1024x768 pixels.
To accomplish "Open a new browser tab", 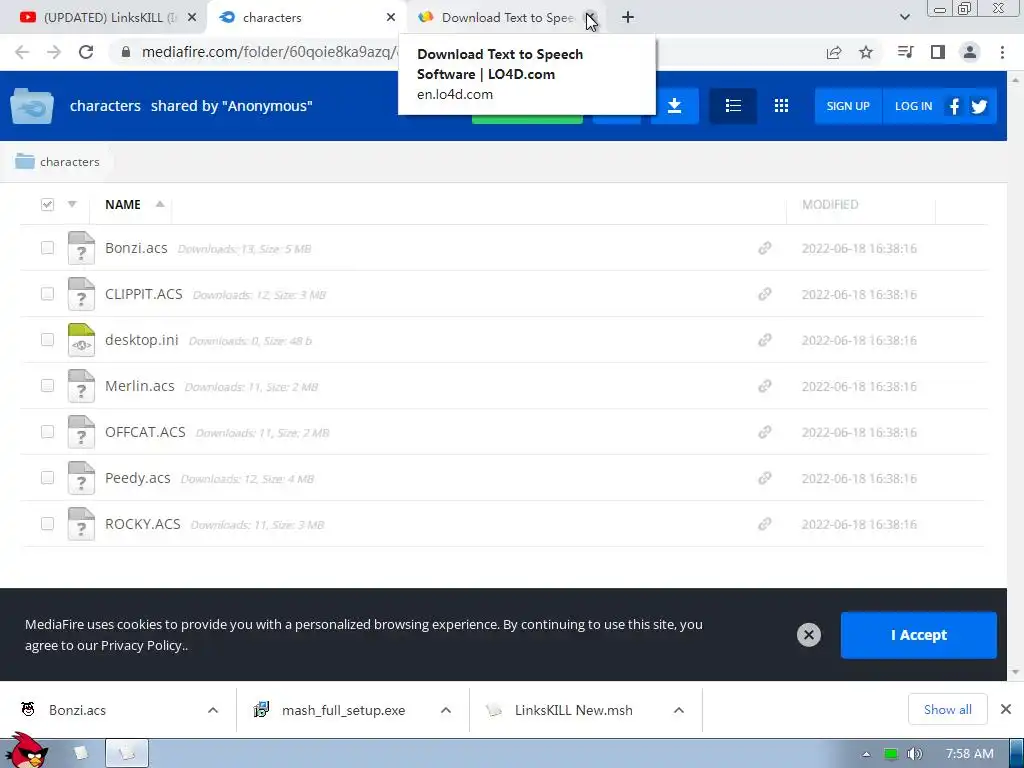I will tap(628, 18).
